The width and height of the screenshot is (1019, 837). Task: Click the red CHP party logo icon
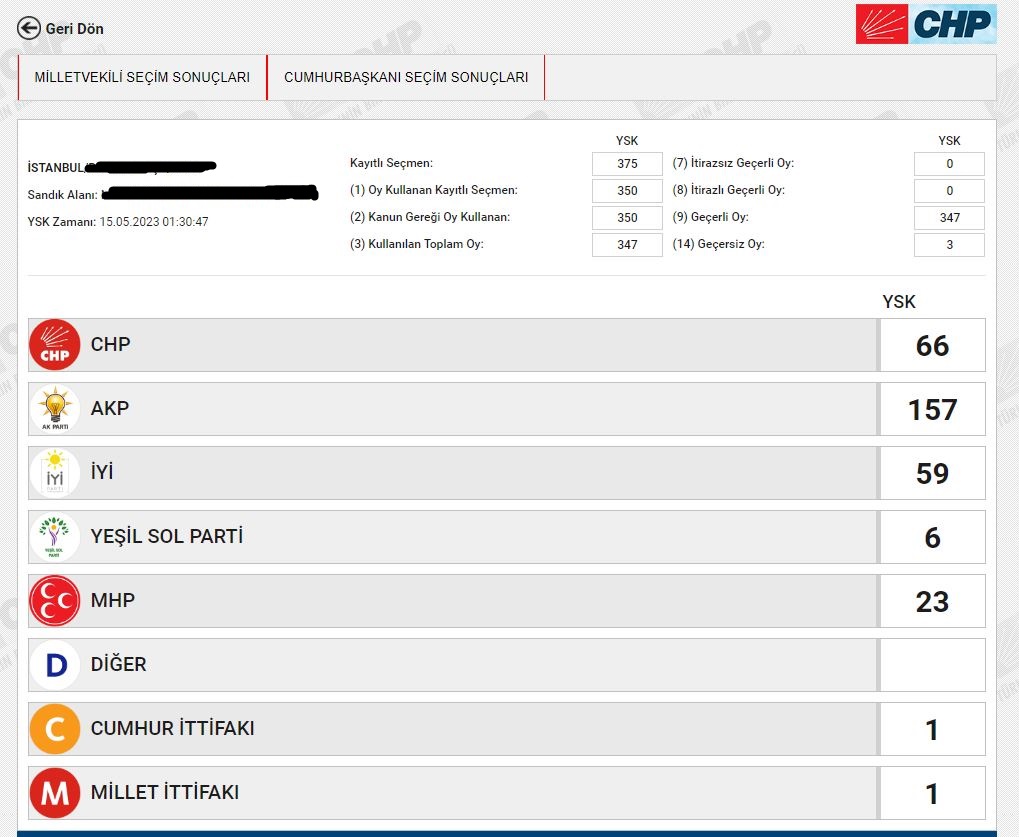[x=55, y=345]
